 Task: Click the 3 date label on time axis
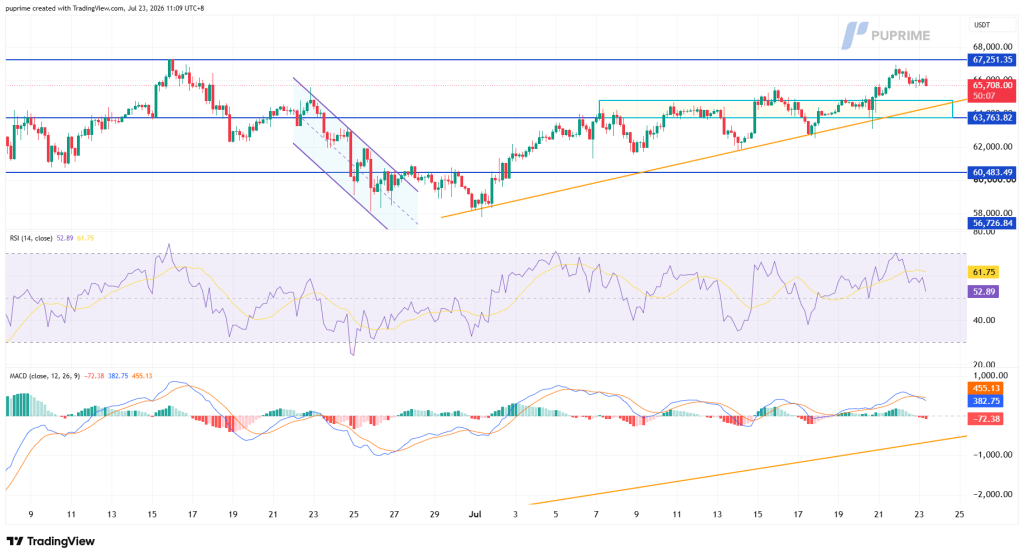(x=515, y=514)
